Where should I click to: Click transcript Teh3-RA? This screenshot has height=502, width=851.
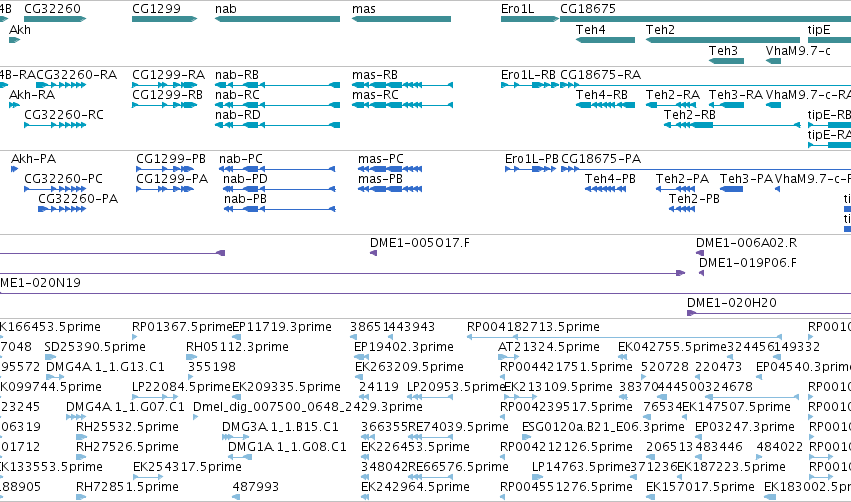click(x=735, y=95)
